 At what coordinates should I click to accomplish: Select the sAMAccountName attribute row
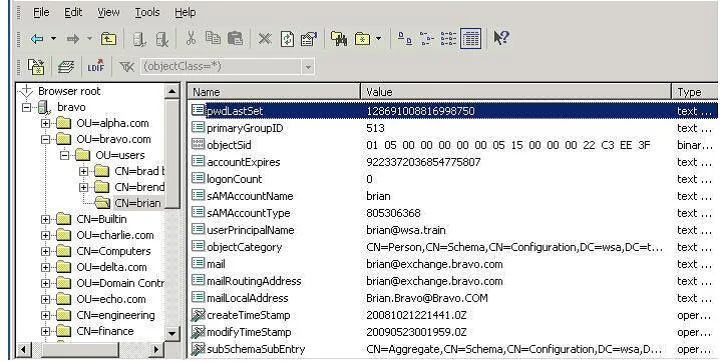(x=453, y=196)
